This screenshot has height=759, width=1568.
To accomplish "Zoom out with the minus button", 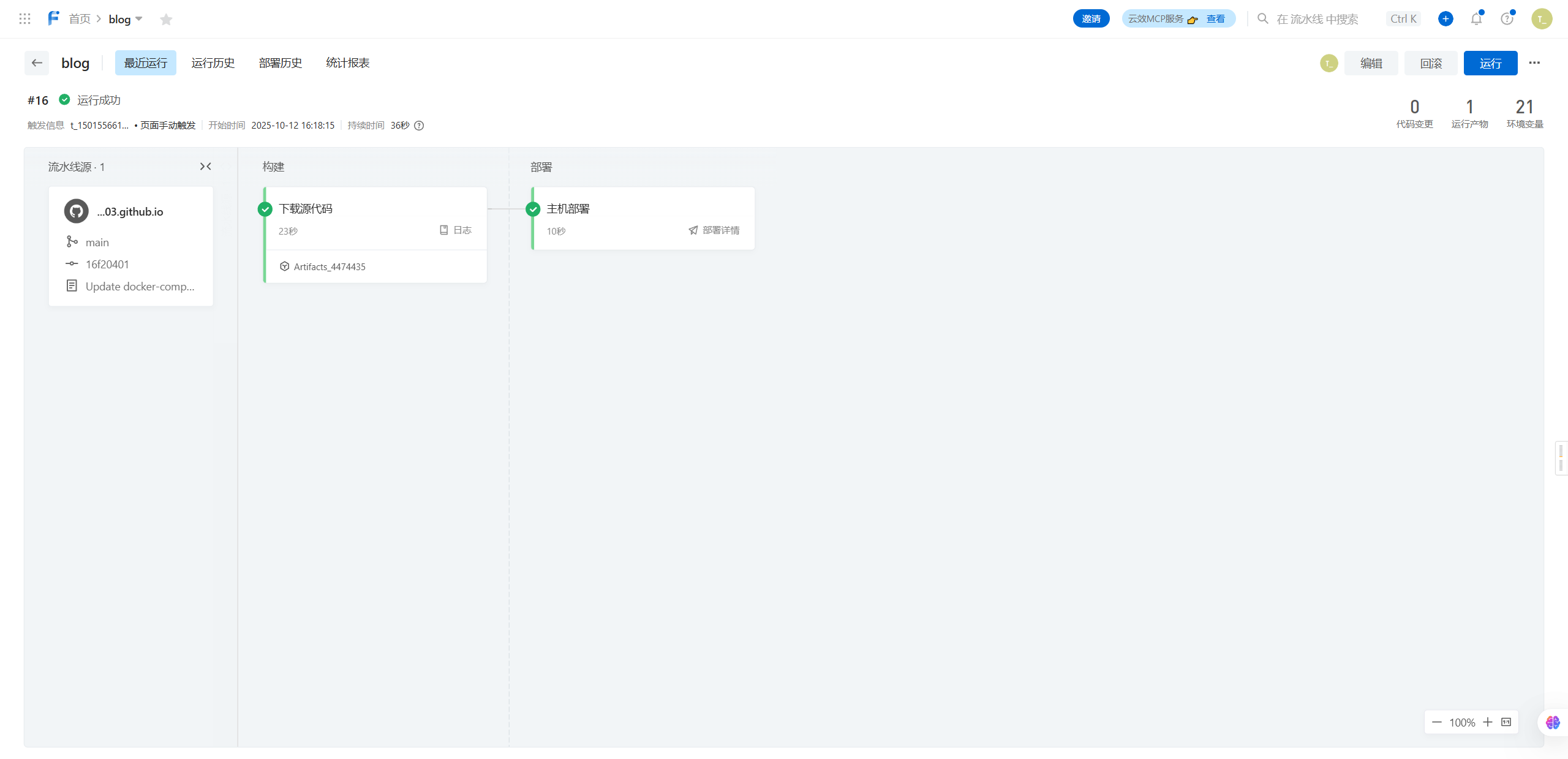I will tap(1437, 722).
